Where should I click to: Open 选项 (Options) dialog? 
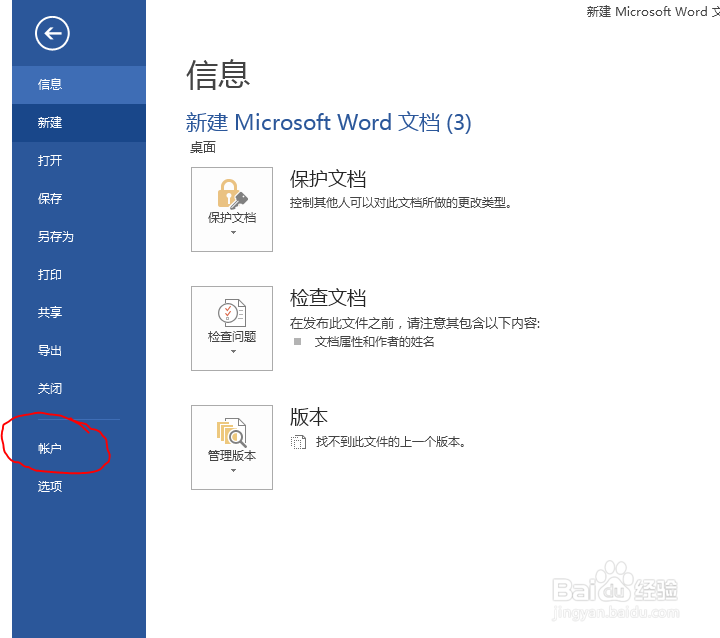click(79, 486)
